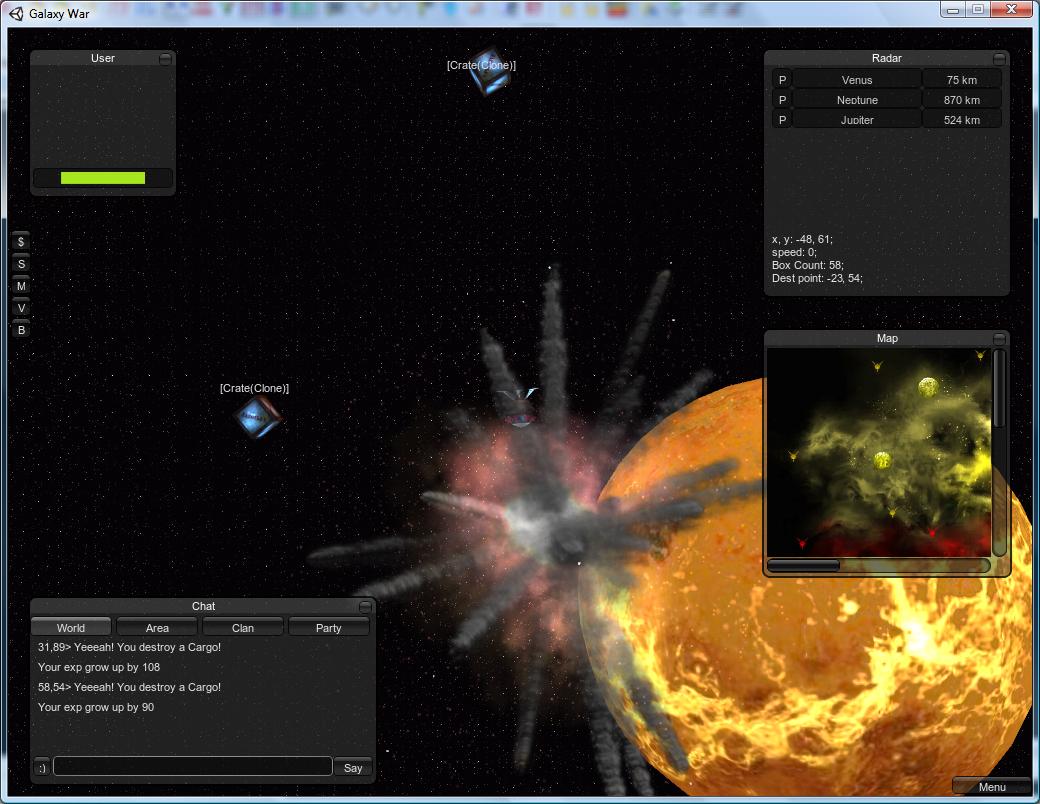Click the map vertical scrollbar

[999, 452]
